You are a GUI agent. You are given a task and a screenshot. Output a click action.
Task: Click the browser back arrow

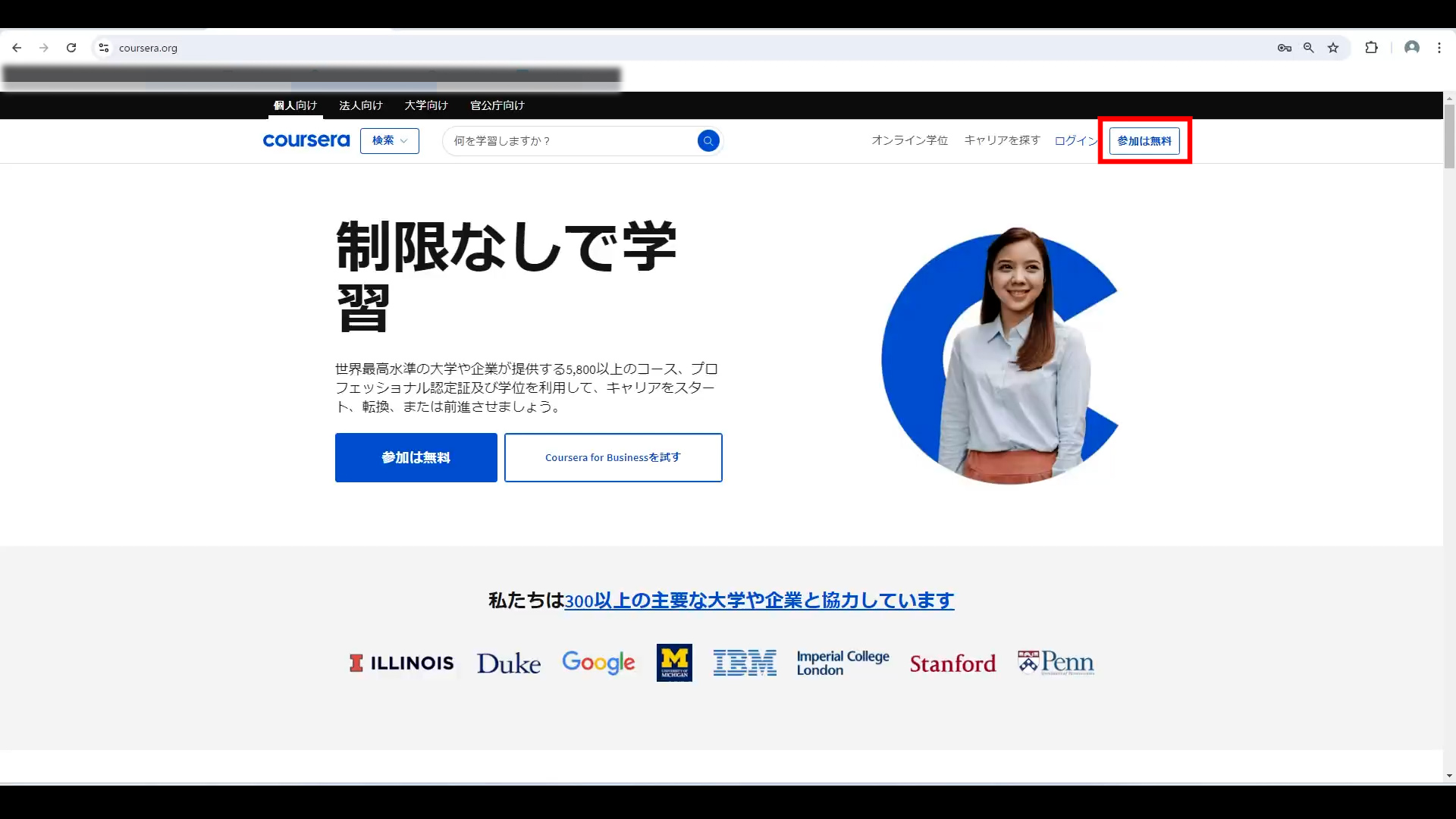17,48
